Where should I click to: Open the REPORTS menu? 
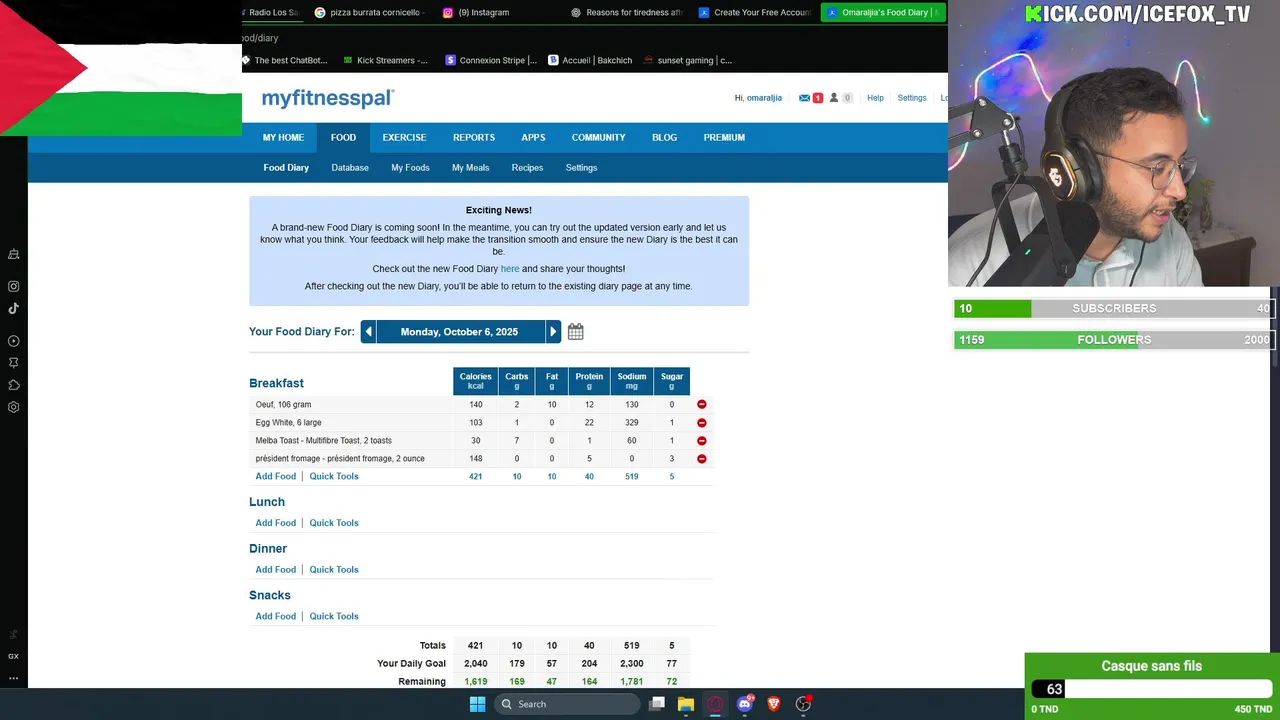pyautogui.click(x=474, y=138)
